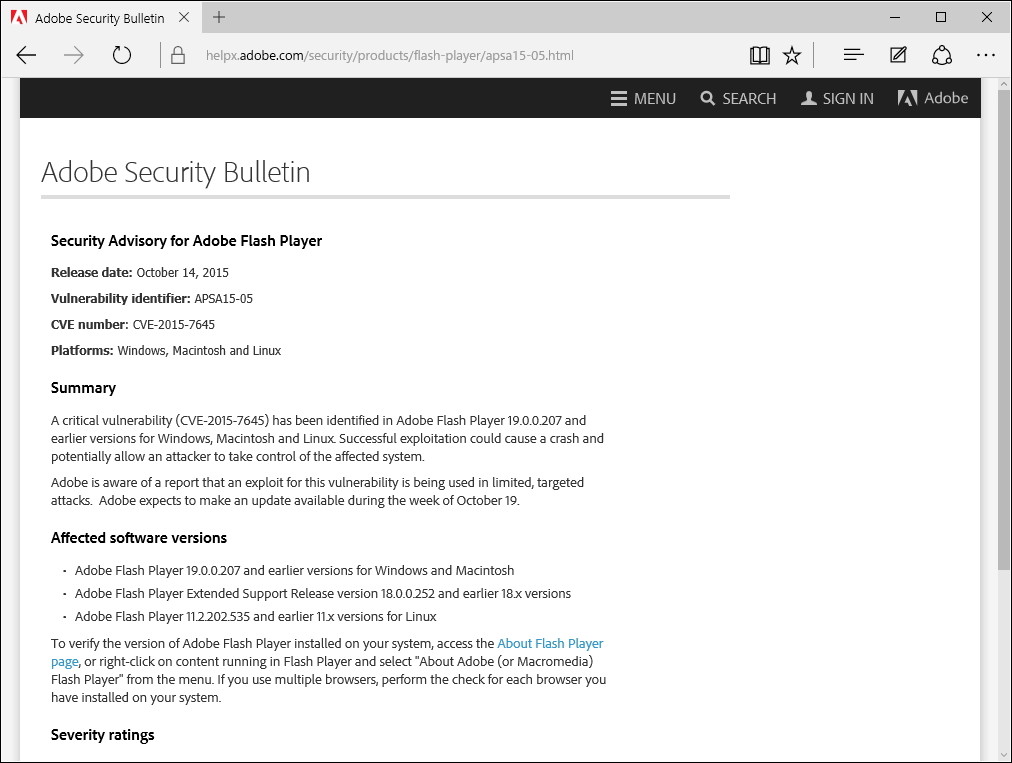Click the address bar URL field
Viewport: 1012px width, 763px height.
450,56
